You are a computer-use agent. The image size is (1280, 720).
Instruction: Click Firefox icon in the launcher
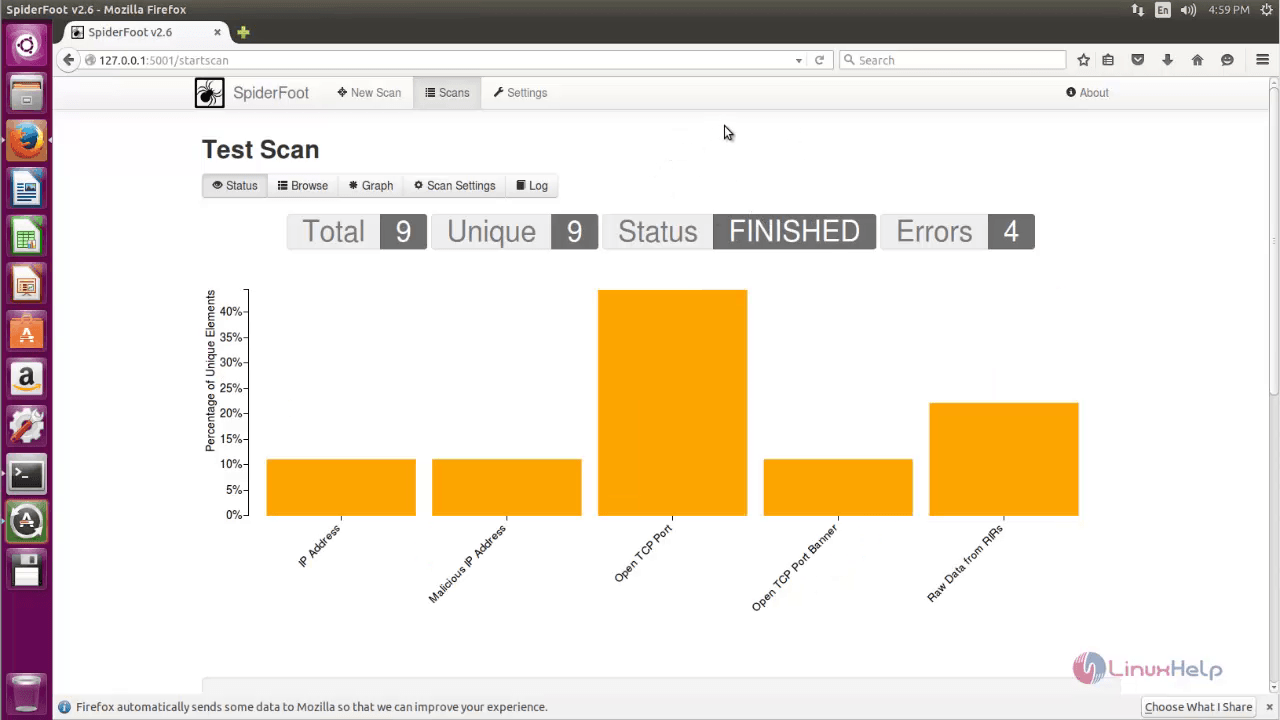[26, 141]
